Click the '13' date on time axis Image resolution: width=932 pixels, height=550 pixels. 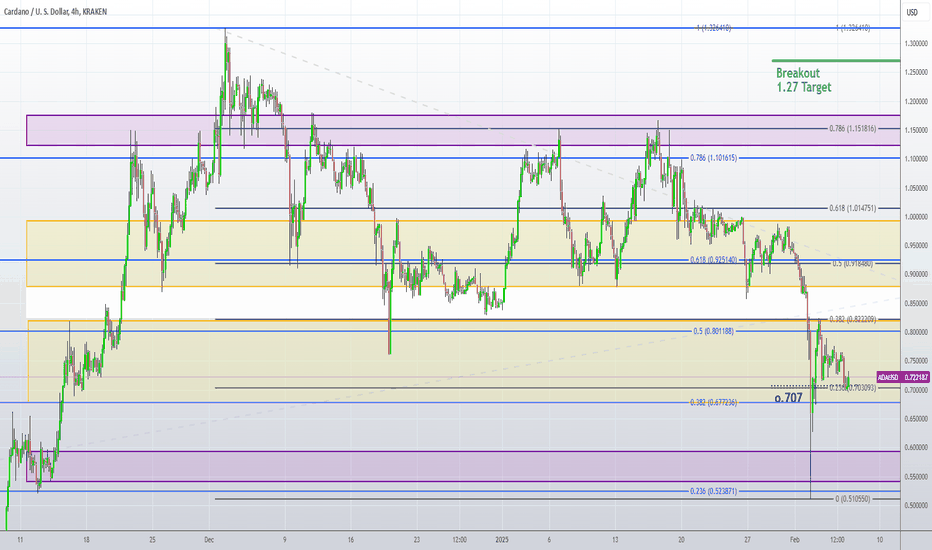pos(615,540)
